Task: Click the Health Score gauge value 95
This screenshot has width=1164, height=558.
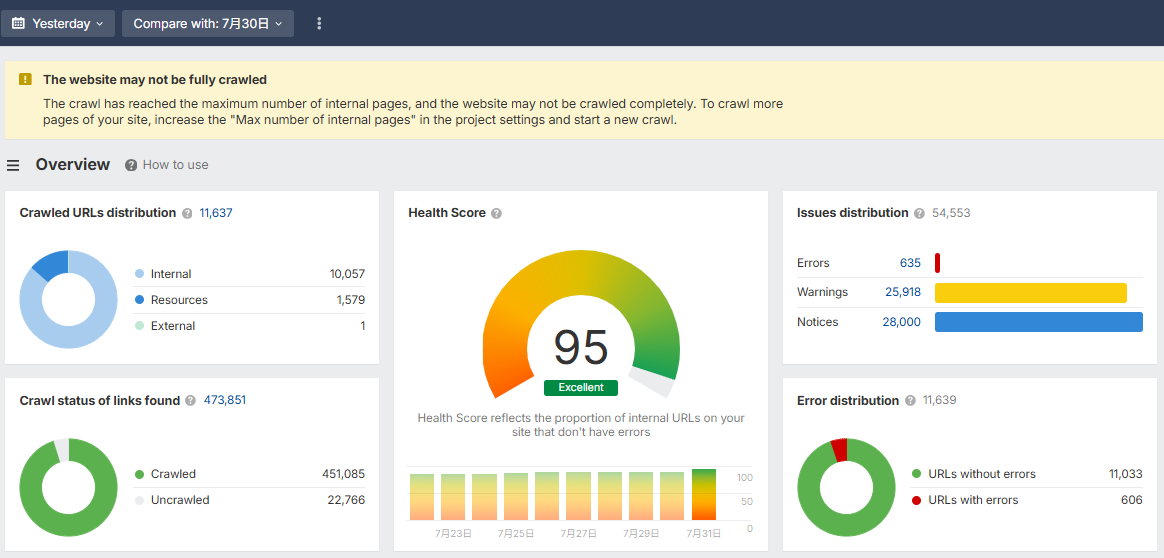Action: pos(581,348)
